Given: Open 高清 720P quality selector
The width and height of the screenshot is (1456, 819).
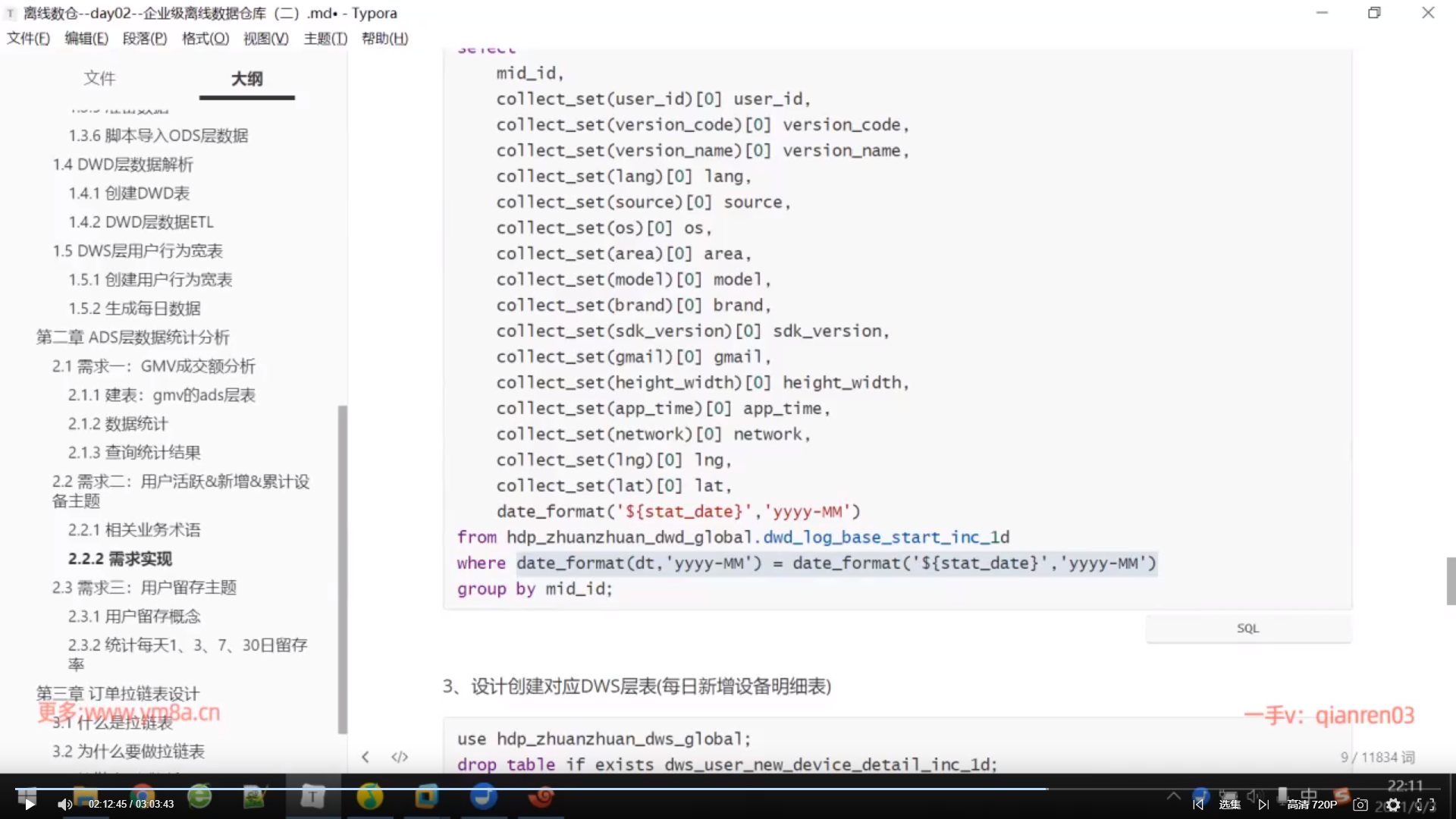Looking at the screenshot, I should coord(1312,805).
